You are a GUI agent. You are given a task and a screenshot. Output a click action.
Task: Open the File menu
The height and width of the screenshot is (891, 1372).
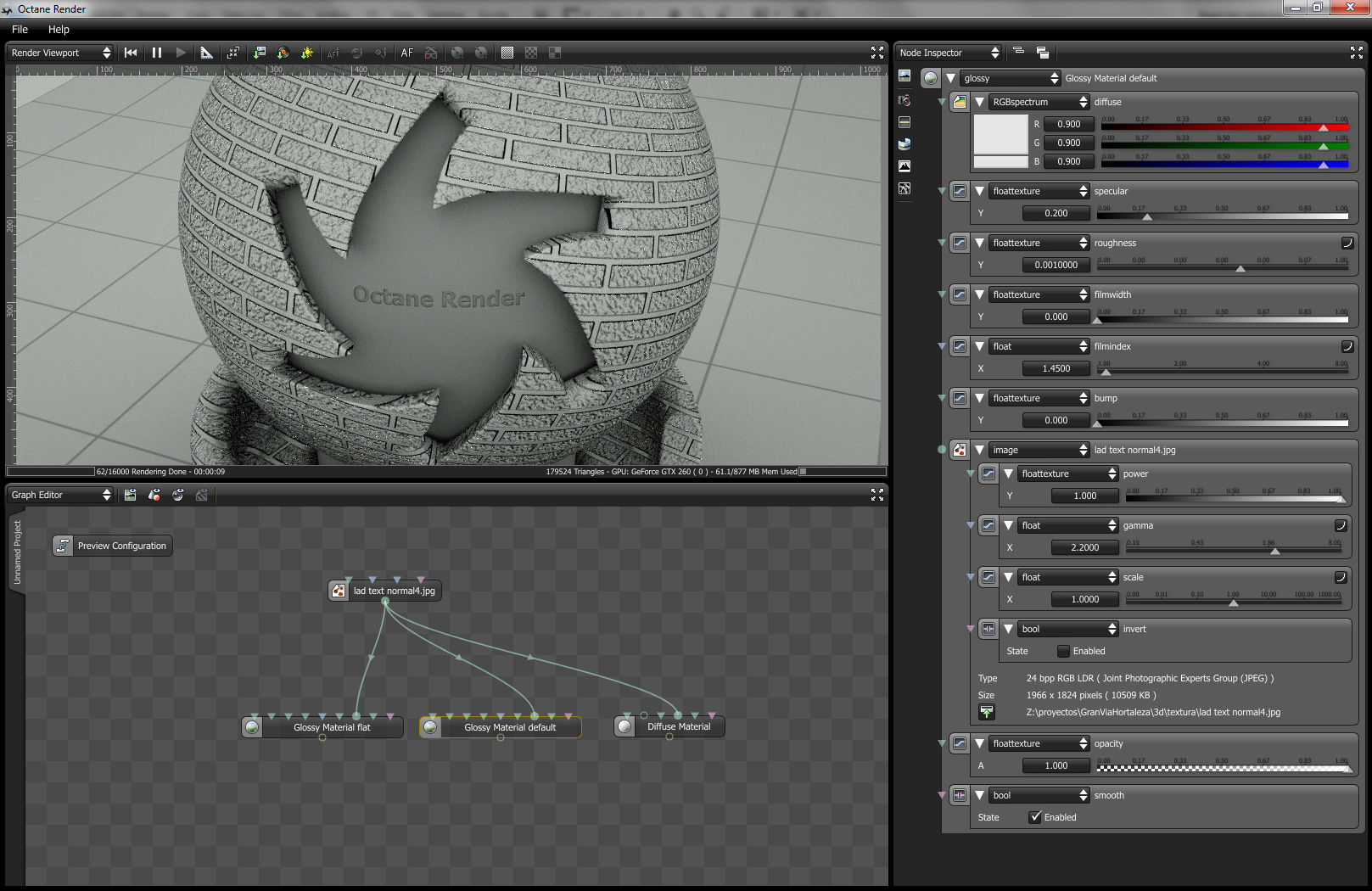[20, 29]
